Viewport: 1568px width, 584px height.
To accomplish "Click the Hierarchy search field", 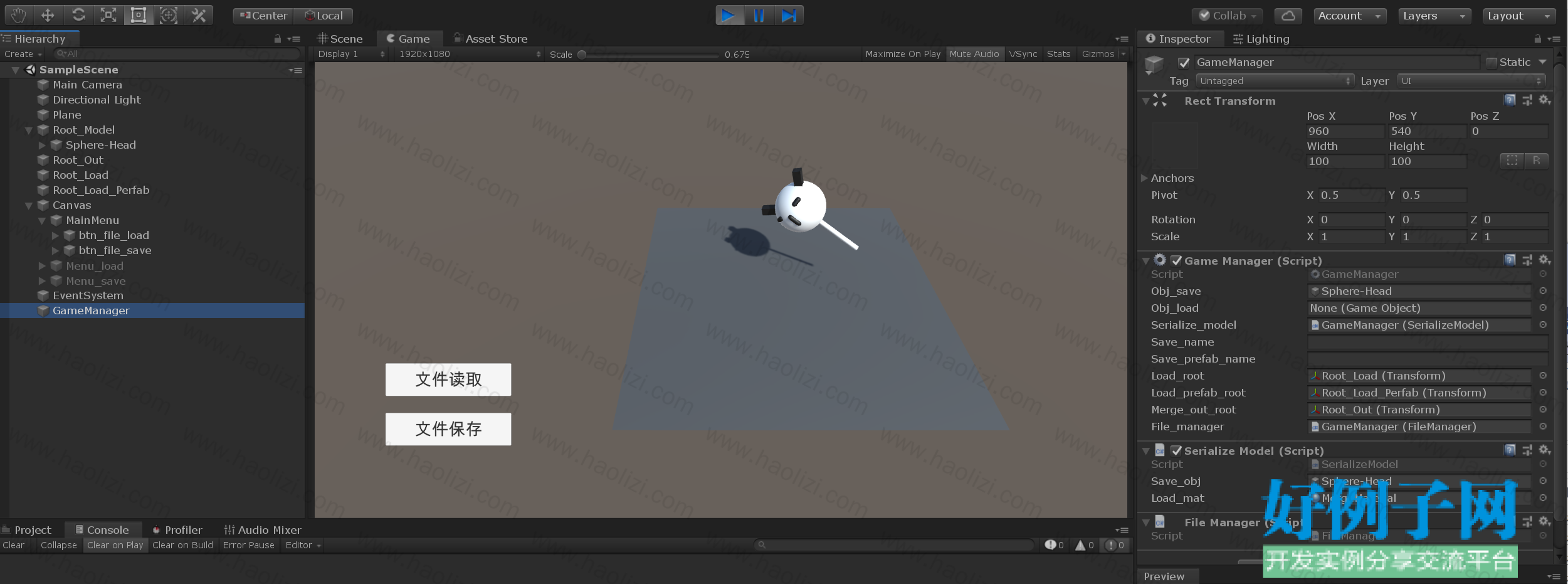I will (177, 54).
